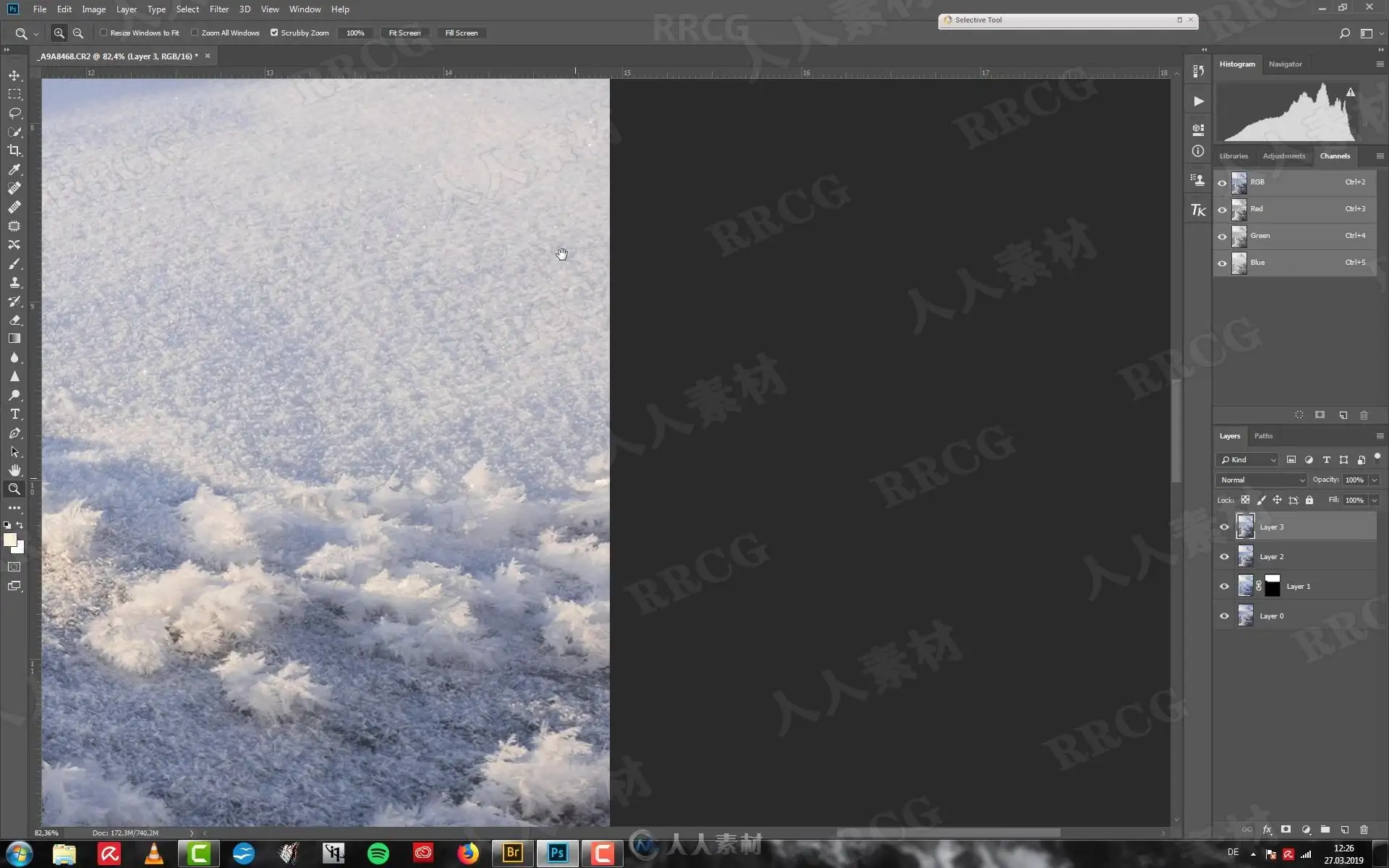Click the zoom percentage field in status bar
This screenshot has height=868, width=1389.
pos(47,833)
